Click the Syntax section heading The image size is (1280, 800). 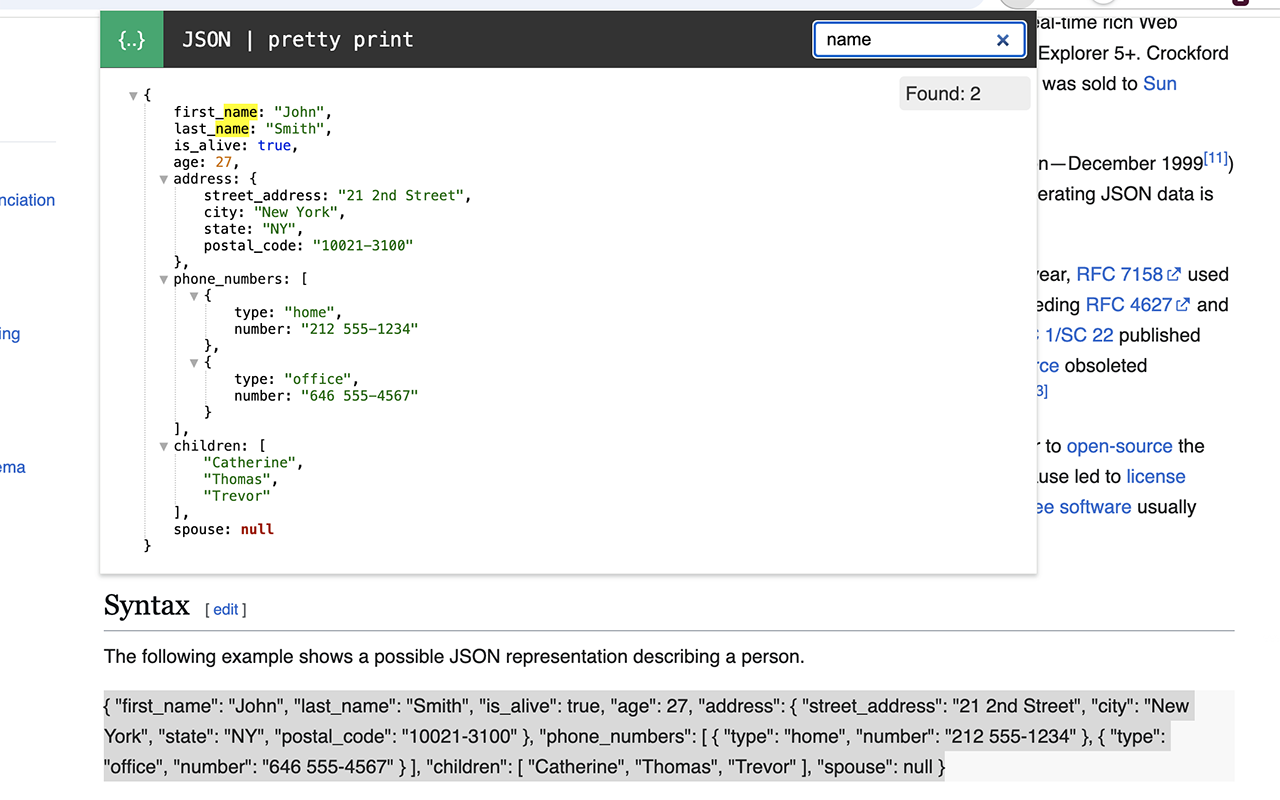147,606
